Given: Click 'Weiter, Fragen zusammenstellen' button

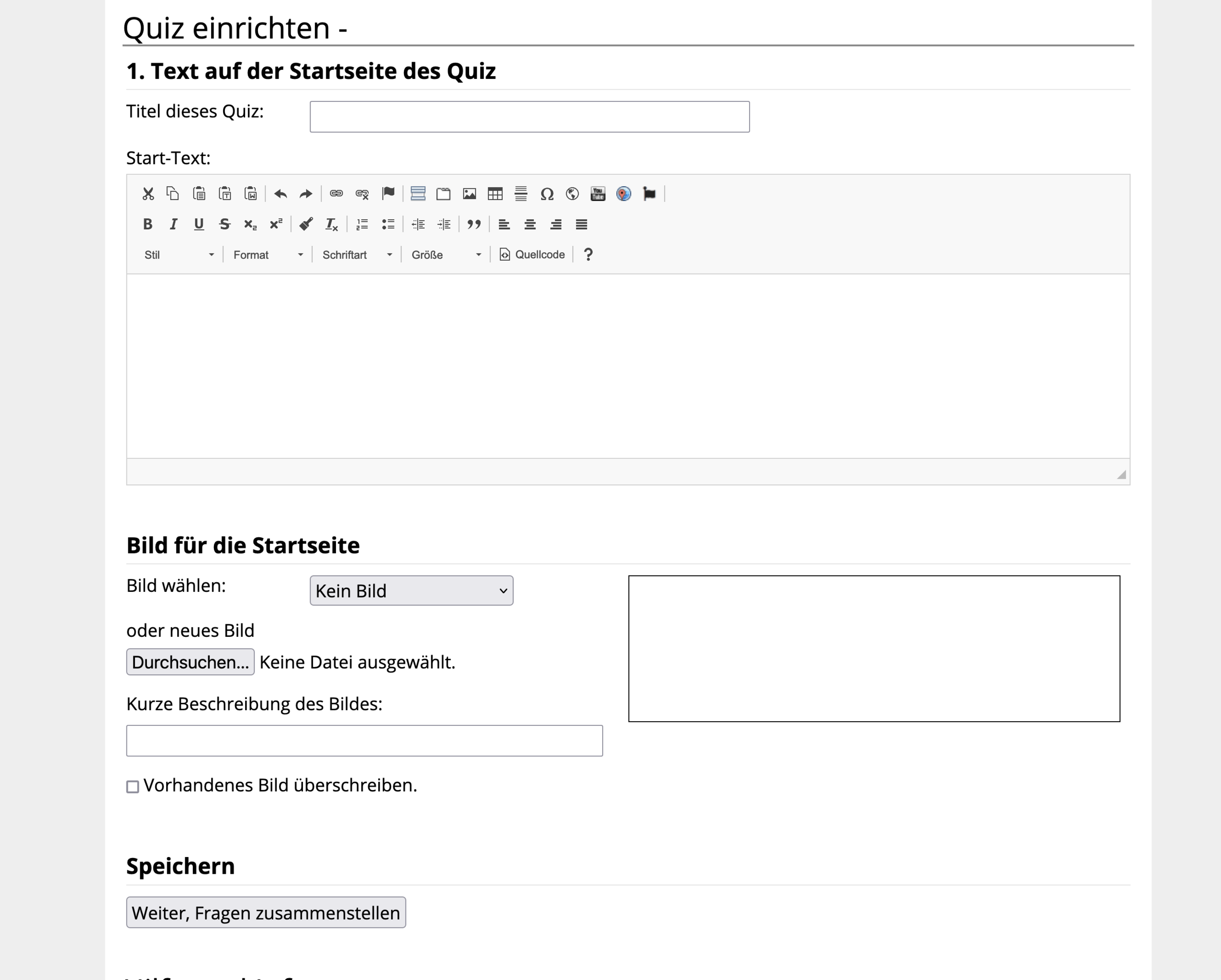Looking at the screenshot, I should coord(266,912).
